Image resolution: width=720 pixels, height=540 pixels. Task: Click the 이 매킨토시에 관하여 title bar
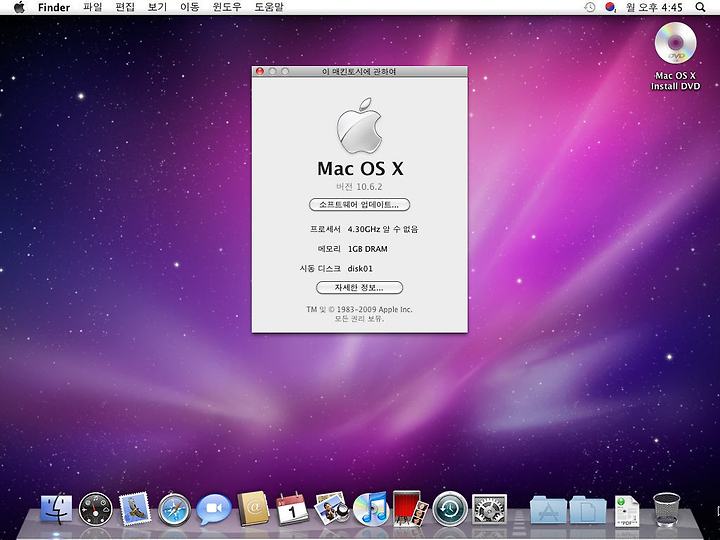(359, 72)
